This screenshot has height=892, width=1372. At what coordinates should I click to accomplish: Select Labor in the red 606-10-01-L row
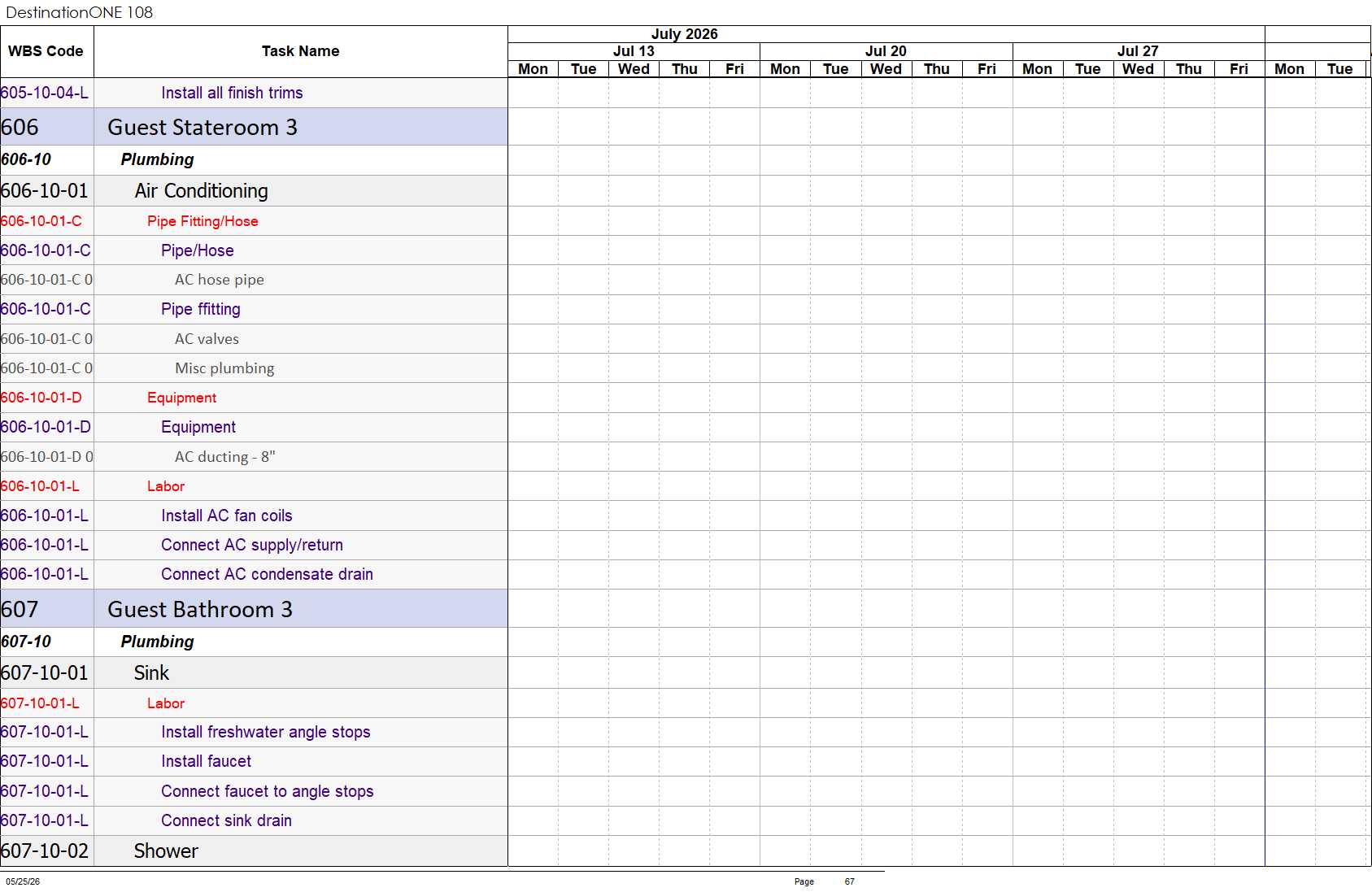tap(166, 486)
